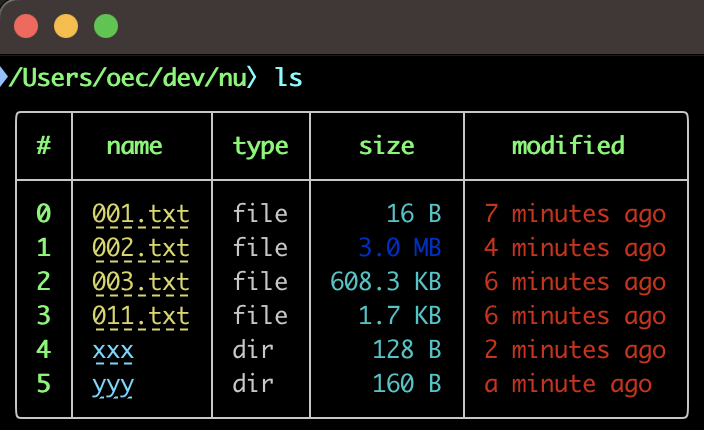Viewport: 704px width, 430px height.
Task: Open the 002.txt file link
Action: (141, 248)
